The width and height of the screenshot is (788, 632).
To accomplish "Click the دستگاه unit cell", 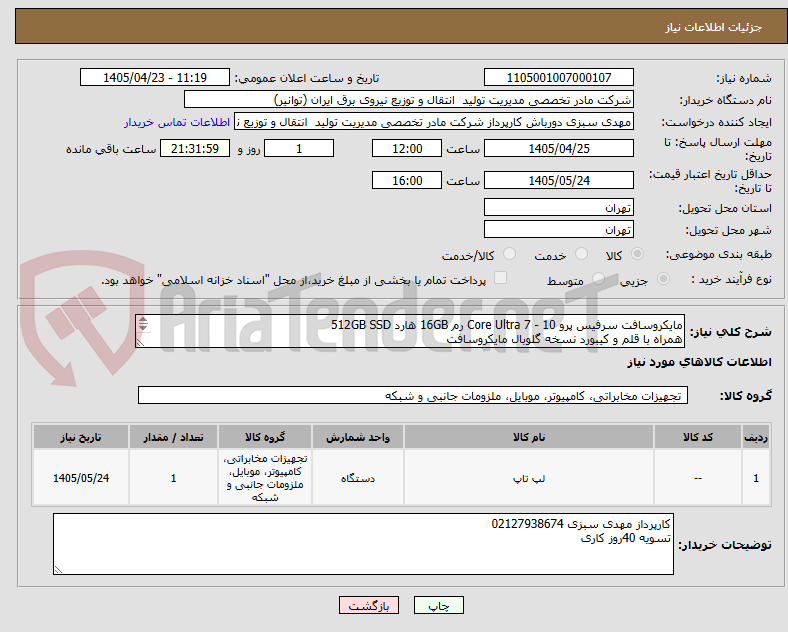I will pos(358,478).
